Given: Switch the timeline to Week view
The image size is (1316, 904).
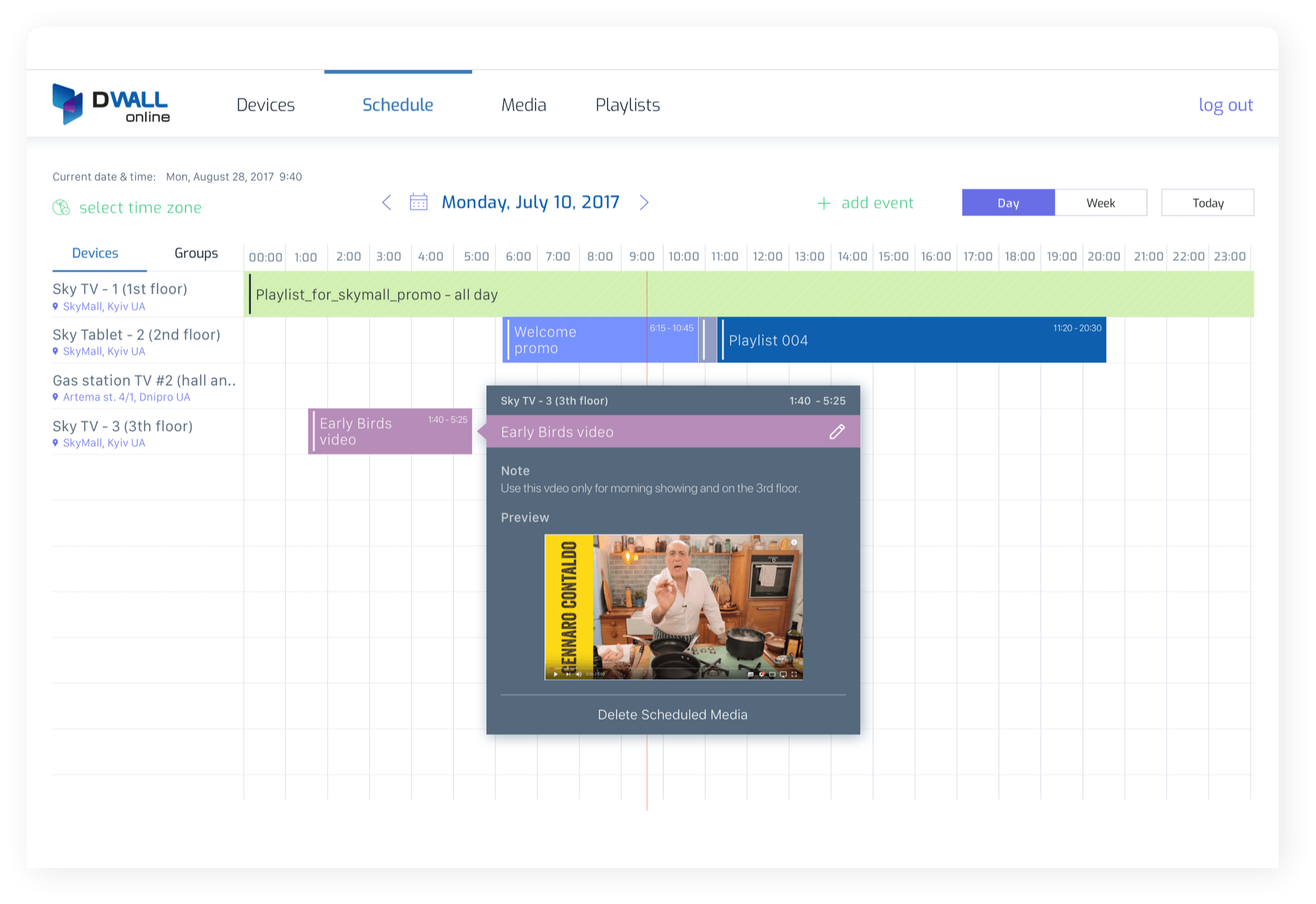Looking at the screenshot, I should pyautogui.click(x=1100, y=202).
